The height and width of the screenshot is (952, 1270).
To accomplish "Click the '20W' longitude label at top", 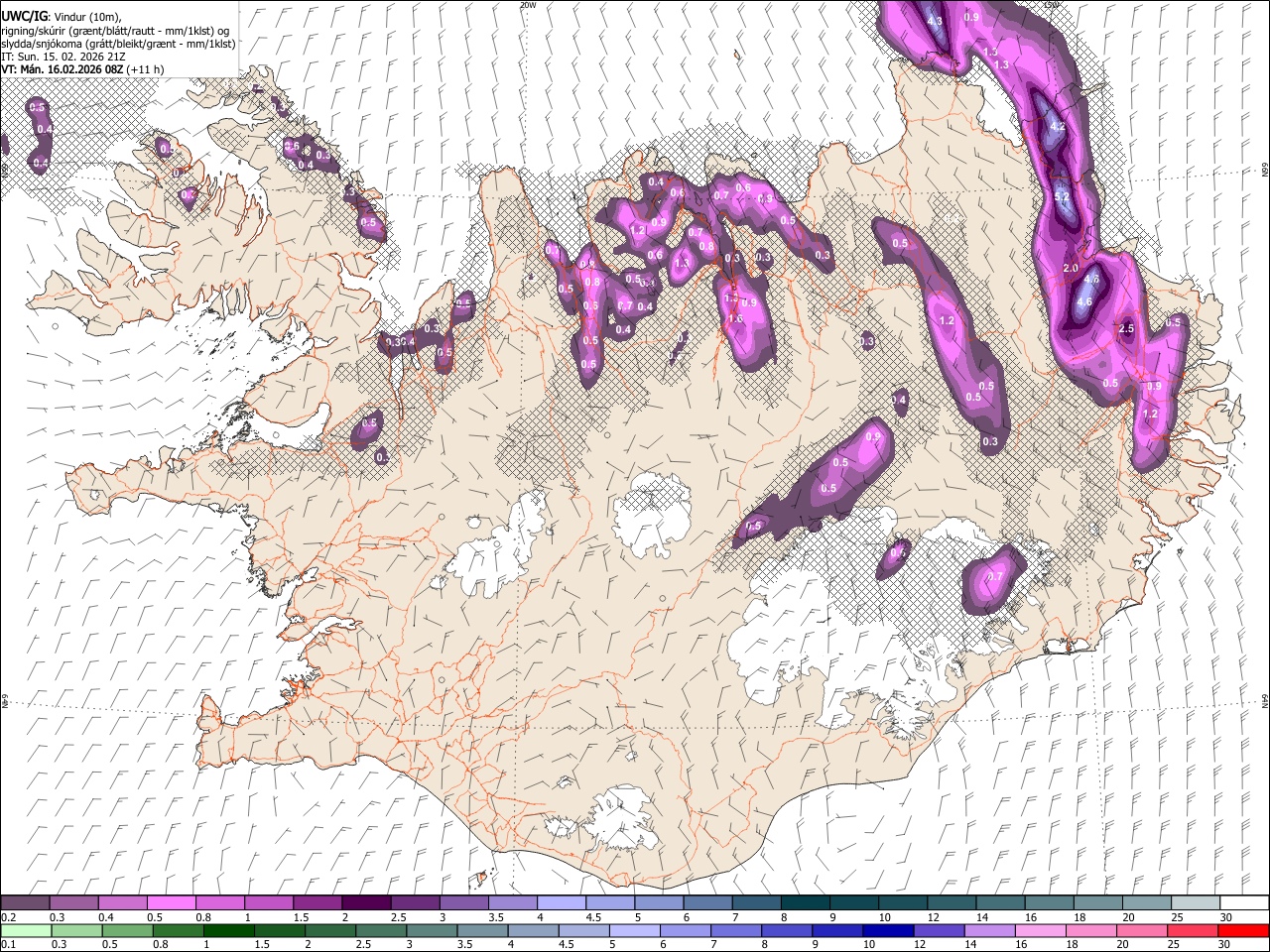I will click(527, 5).
